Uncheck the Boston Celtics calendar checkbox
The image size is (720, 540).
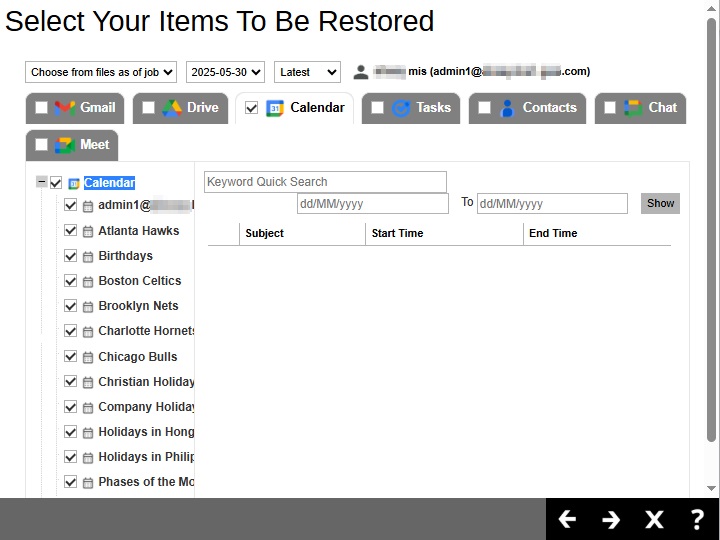pyautogui.click(x=70, y=281)
